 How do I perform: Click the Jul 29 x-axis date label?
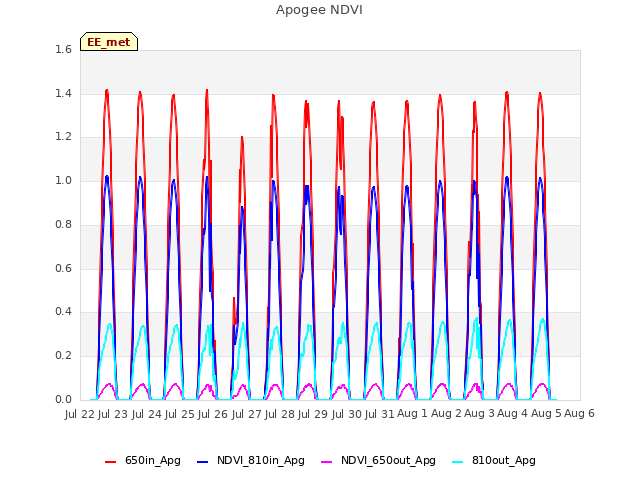(x=313, y=414)
